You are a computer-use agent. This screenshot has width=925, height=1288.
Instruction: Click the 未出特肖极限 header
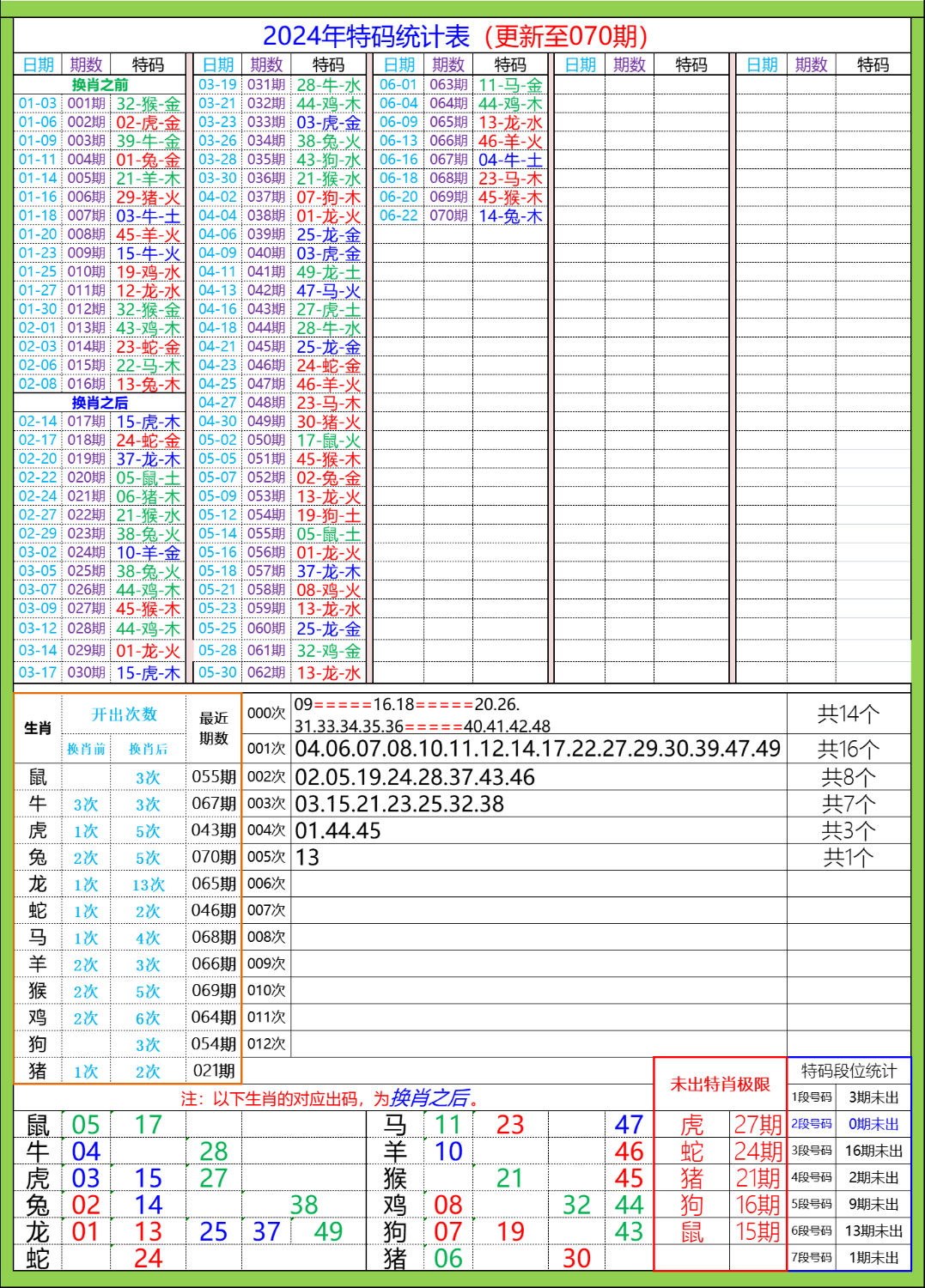point(720,1084)
